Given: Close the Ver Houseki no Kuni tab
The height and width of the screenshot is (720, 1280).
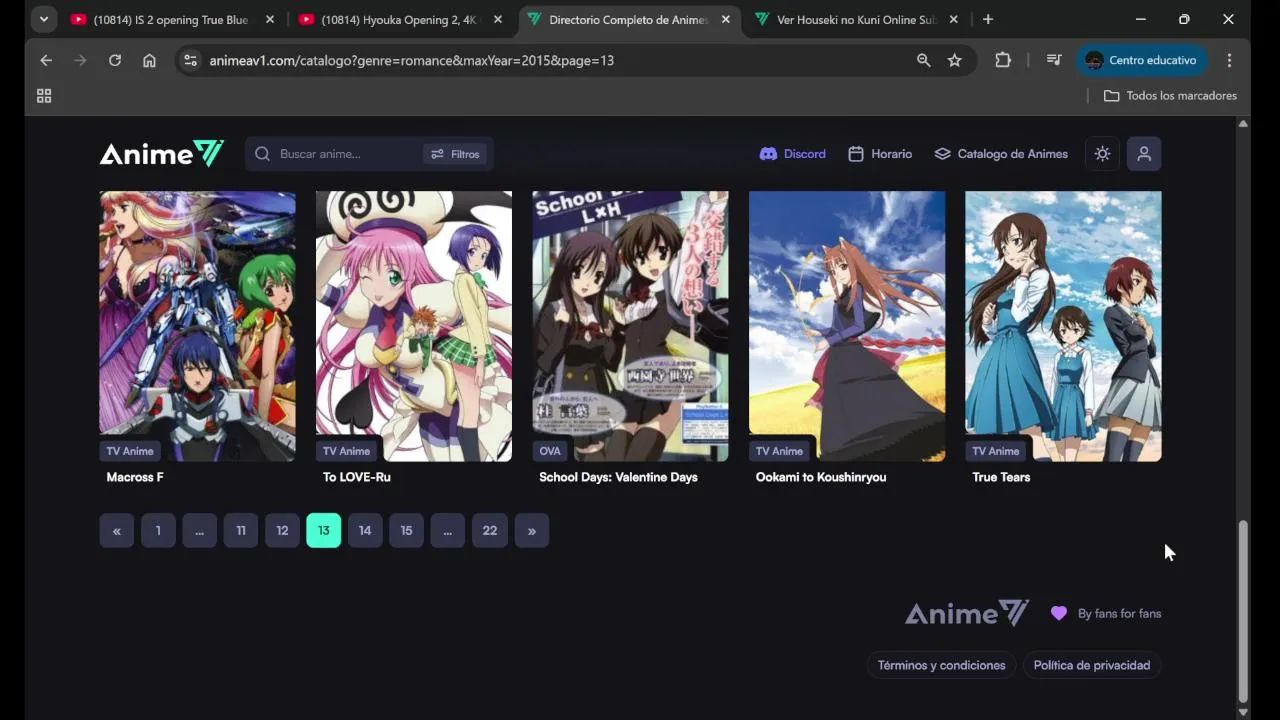Looking at the screenshot, I should (954, 20).
